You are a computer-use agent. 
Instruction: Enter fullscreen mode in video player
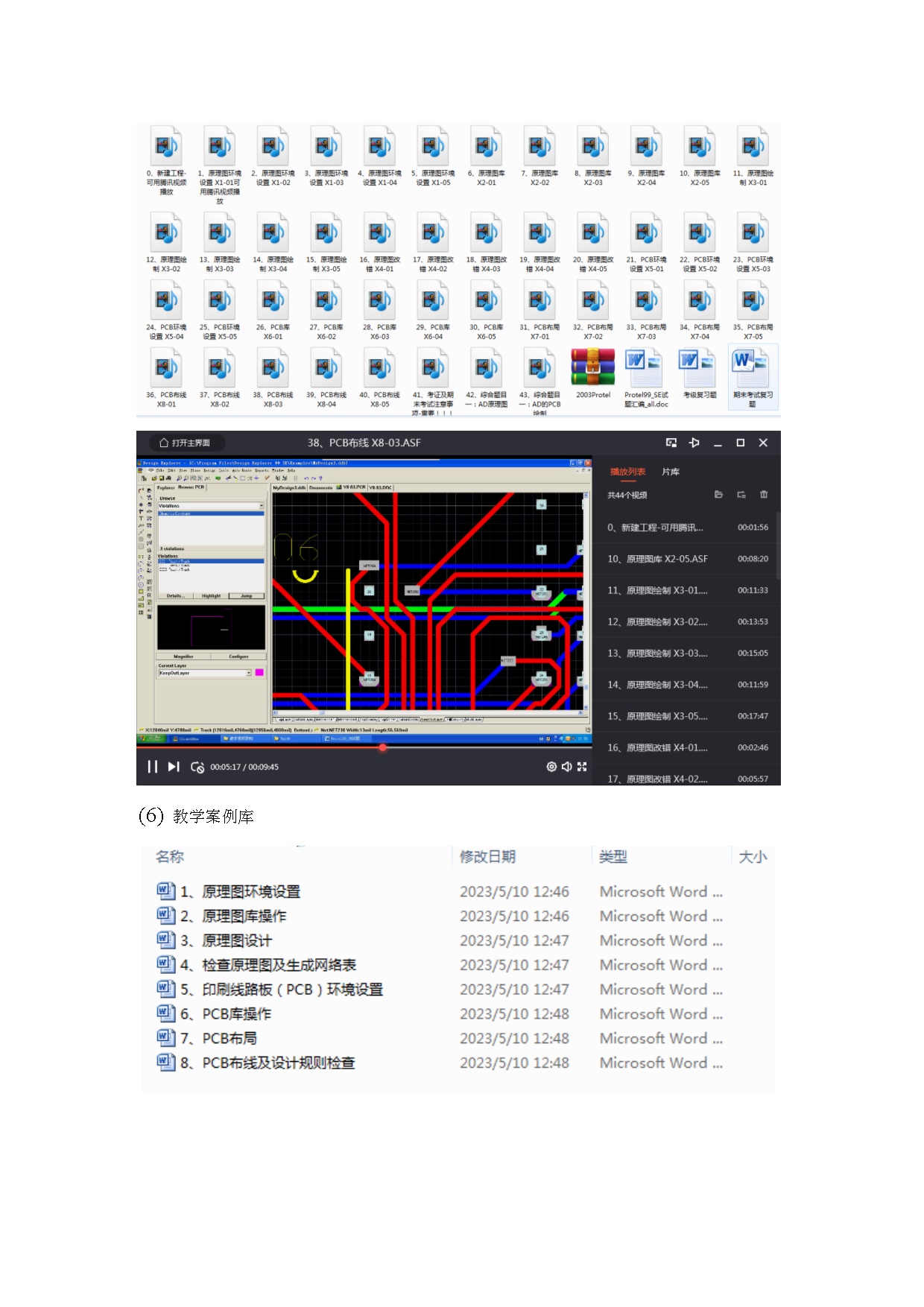[582, 767]
